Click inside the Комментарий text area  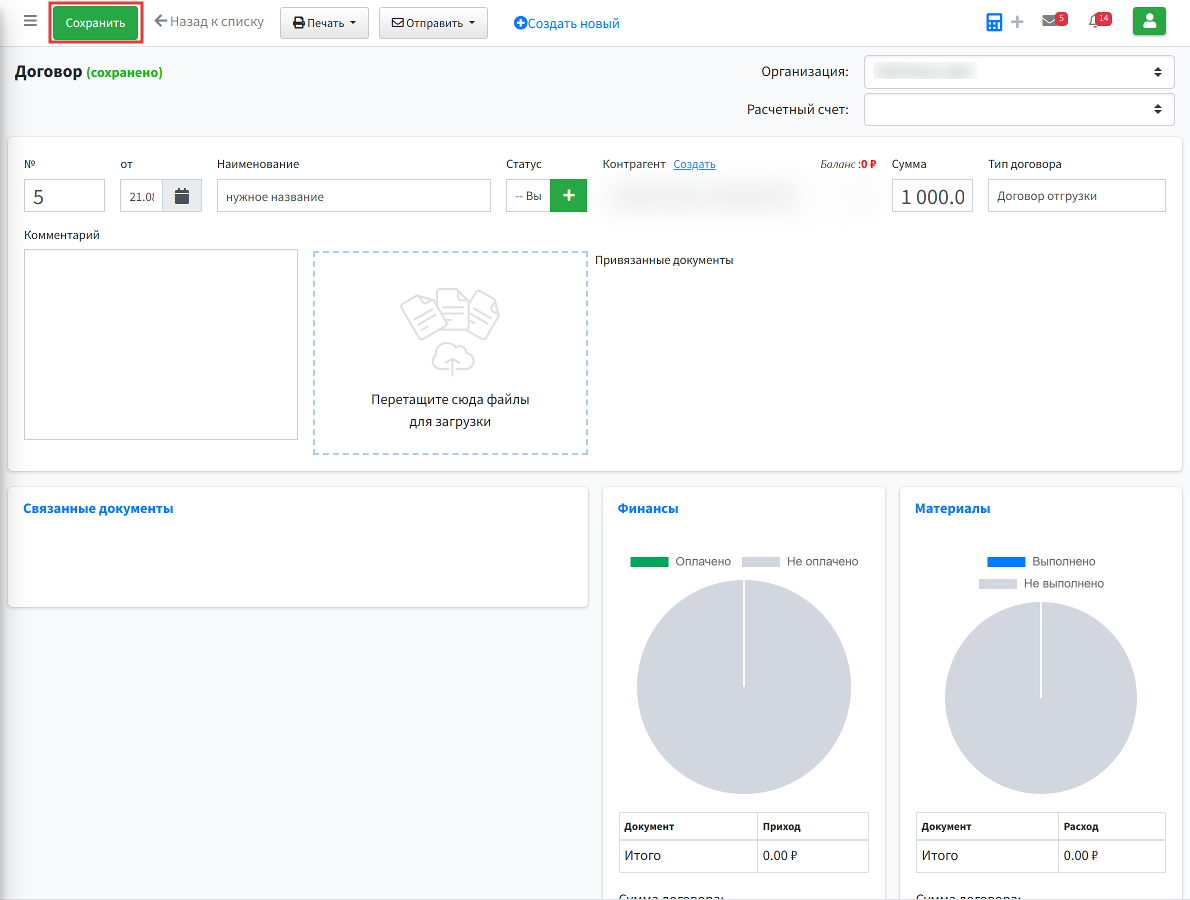[x=161, y=345]
